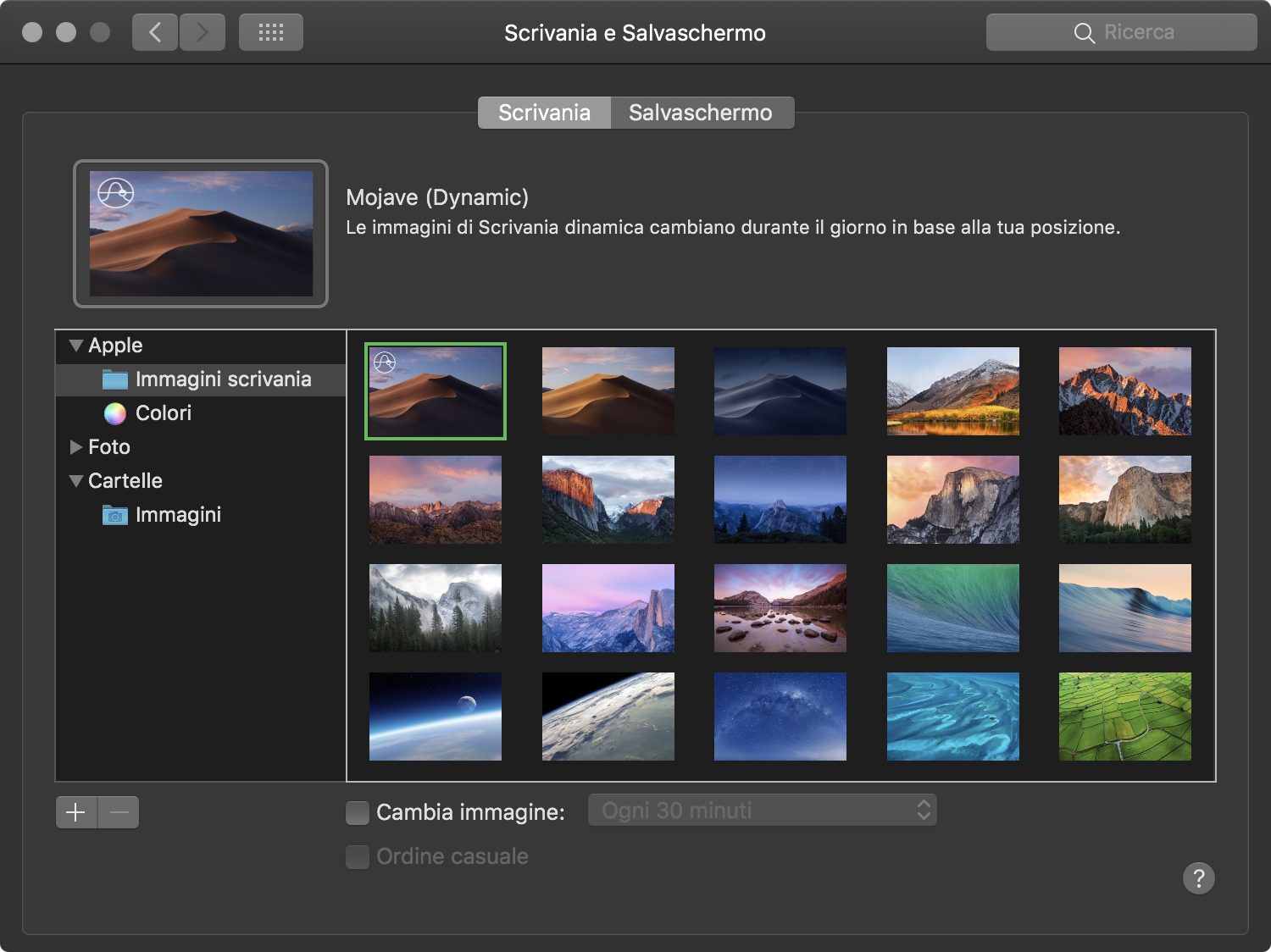Click the Colori color wheel icon
This screenshot has height=952, width=1271.
[115, 413]
